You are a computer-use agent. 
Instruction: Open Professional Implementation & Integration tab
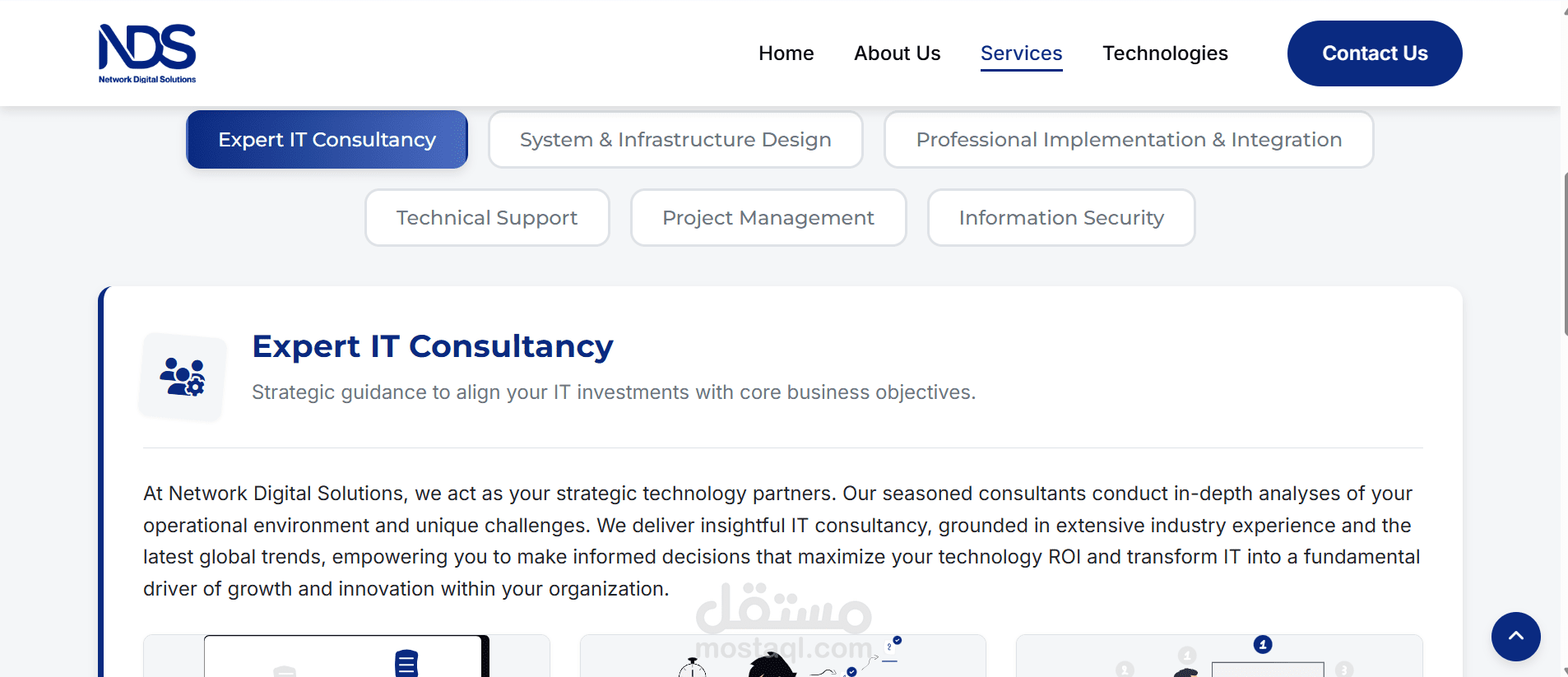coord(1129,140)
